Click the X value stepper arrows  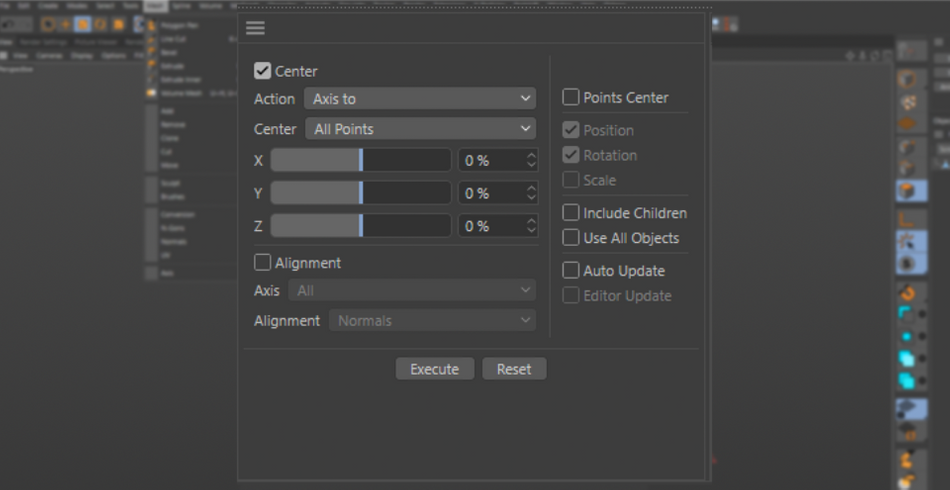[x=531, y=161]
